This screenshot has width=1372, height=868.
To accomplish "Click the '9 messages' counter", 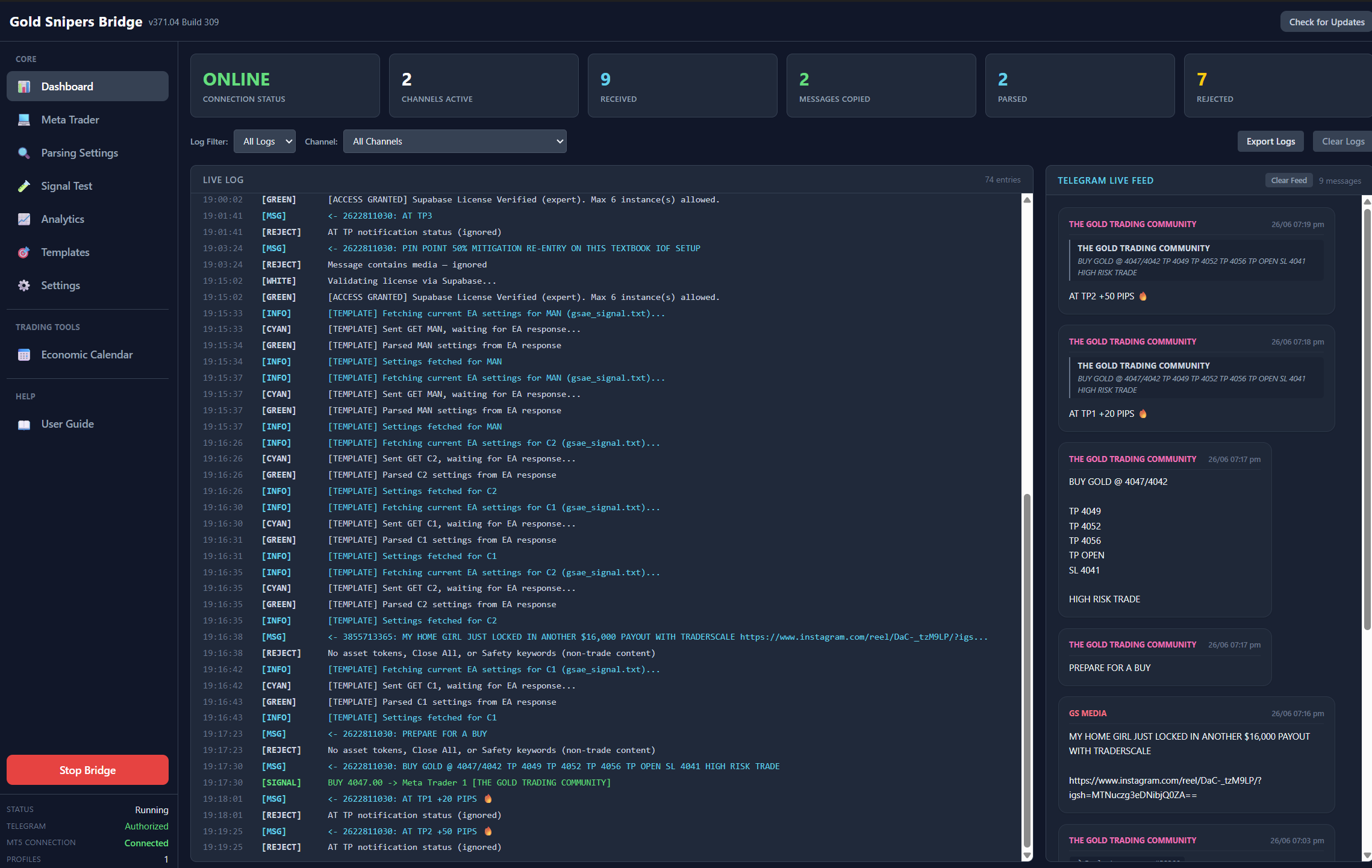I will (1339, 181).
